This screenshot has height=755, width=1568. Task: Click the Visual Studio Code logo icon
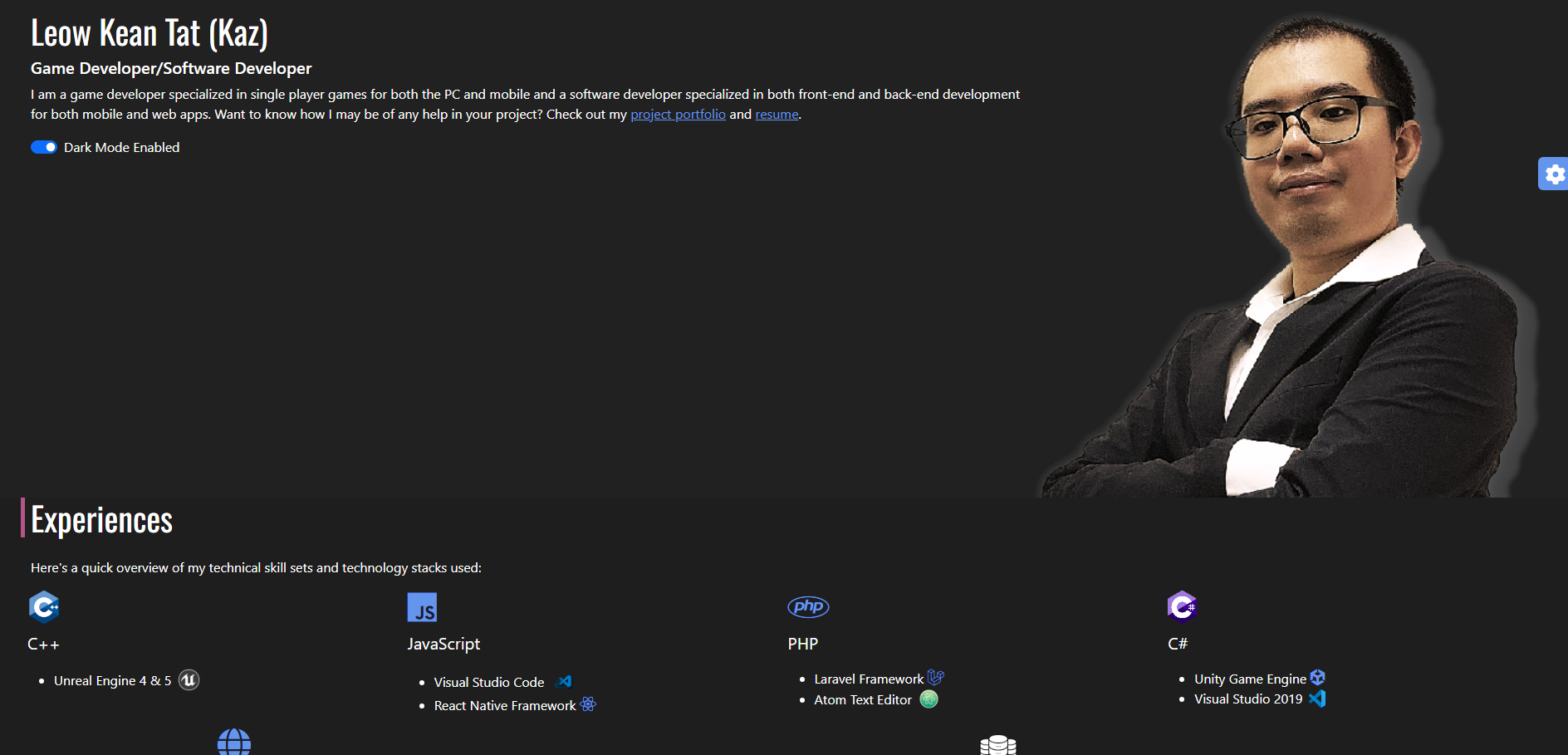(564, 682)
